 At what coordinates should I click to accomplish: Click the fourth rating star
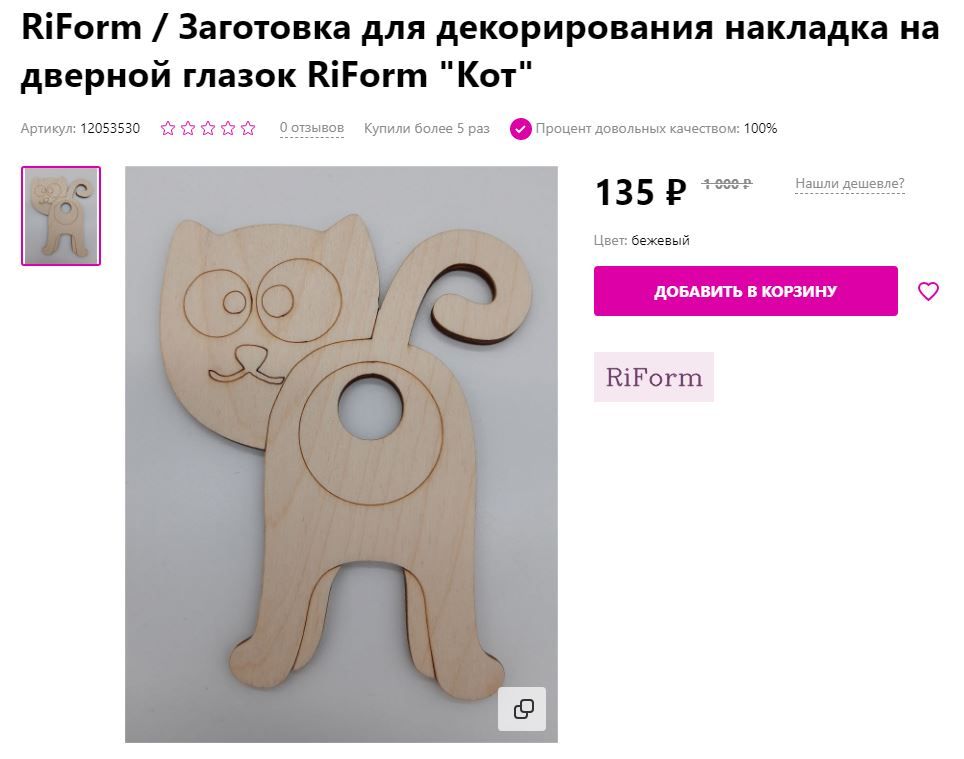click(228, 128)
